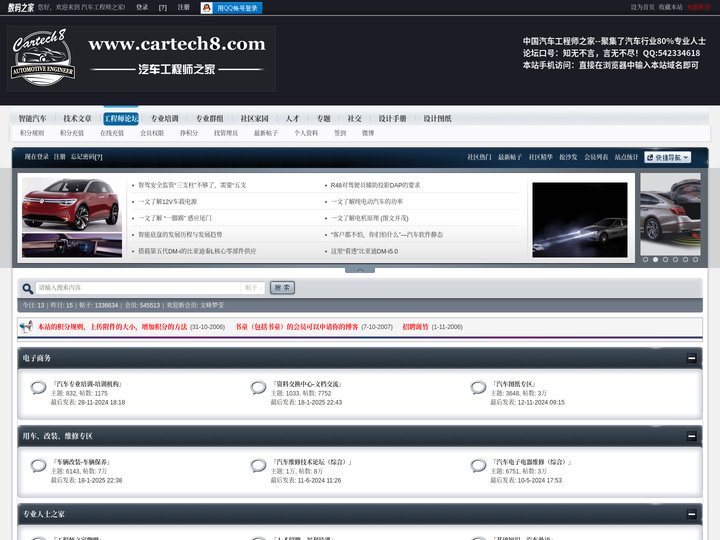Open the 积分规则 sub-menu link
The height and width of the screenshot is (540, 720).
pos(32,133)
